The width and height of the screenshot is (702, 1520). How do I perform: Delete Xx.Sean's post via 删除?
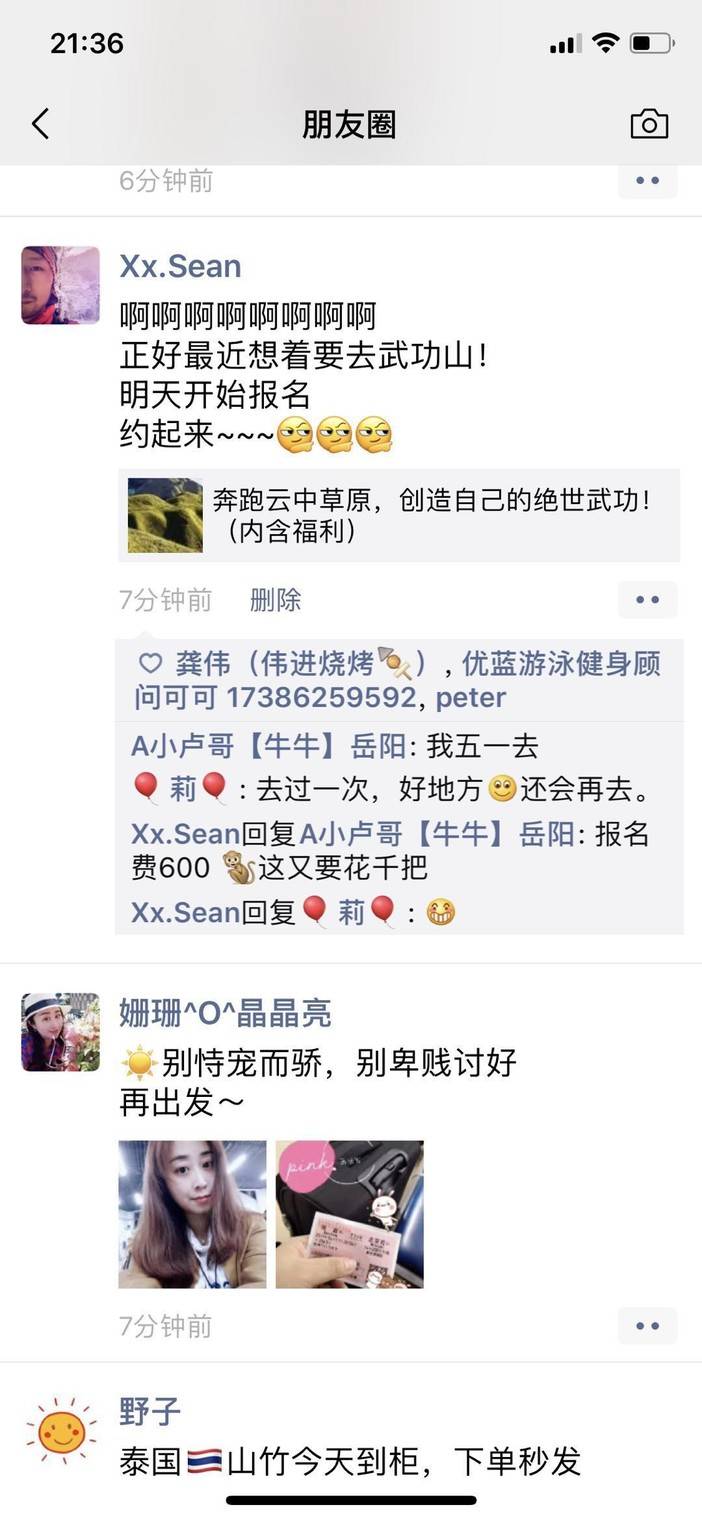pyautogui.click(x=275, y=600)
